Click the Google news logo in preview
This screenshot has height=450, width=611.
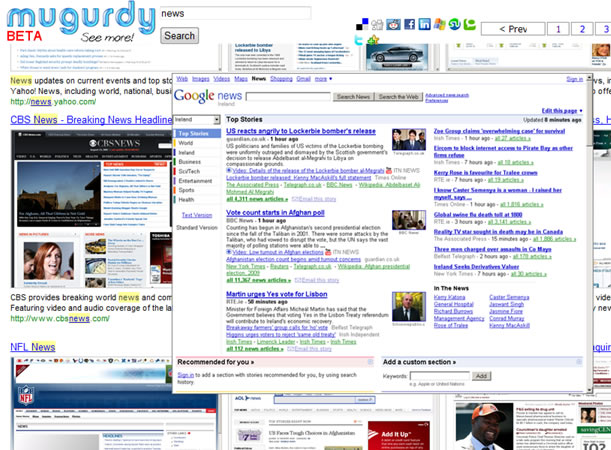(208, 96)
